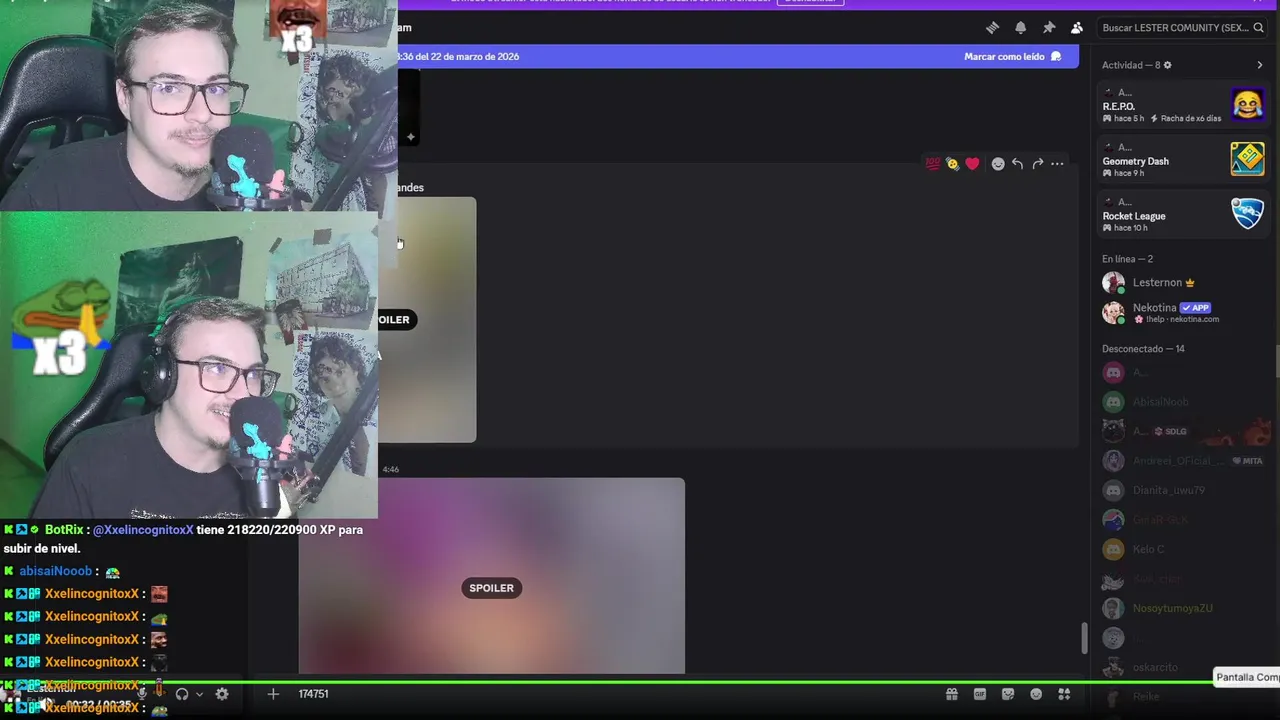Open the Rocket League activity card

[x=1183, y=215]
